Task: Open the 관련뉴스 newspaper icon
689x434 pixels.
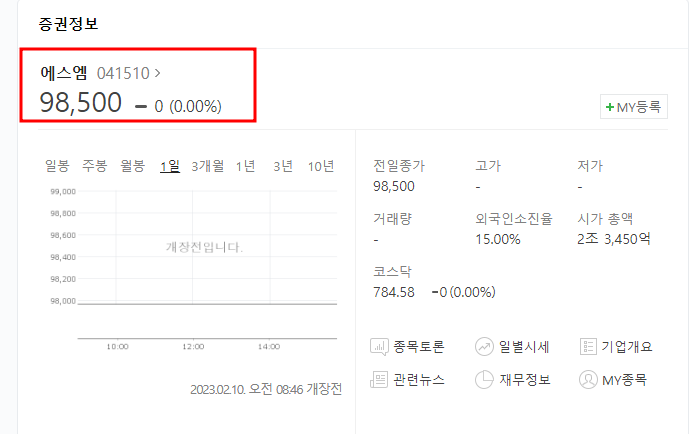Action: 379,380
